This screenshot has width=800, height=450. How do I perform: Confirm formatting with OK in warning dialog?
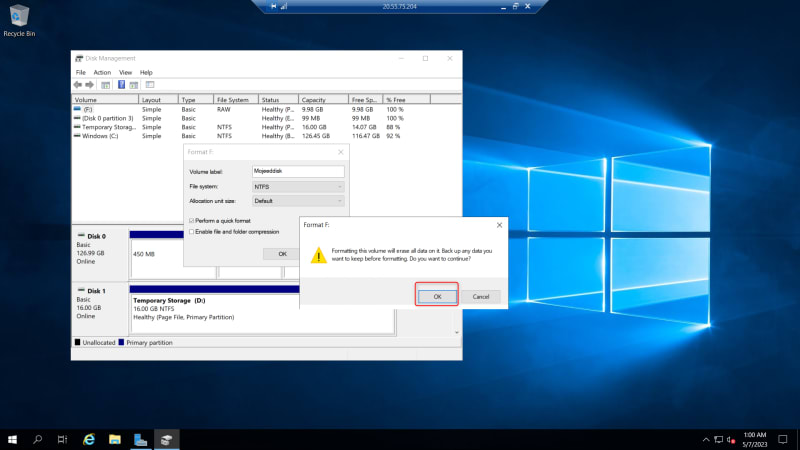click(437, 296)
